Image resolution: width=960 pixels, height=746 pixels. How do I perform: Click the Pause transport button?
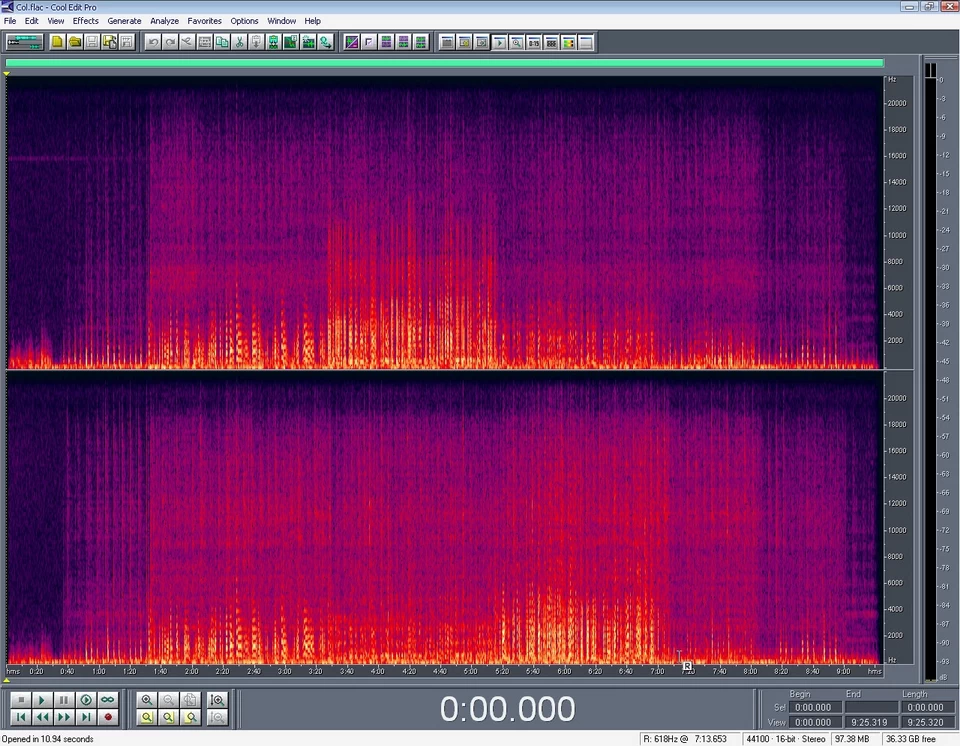point(64,700)
